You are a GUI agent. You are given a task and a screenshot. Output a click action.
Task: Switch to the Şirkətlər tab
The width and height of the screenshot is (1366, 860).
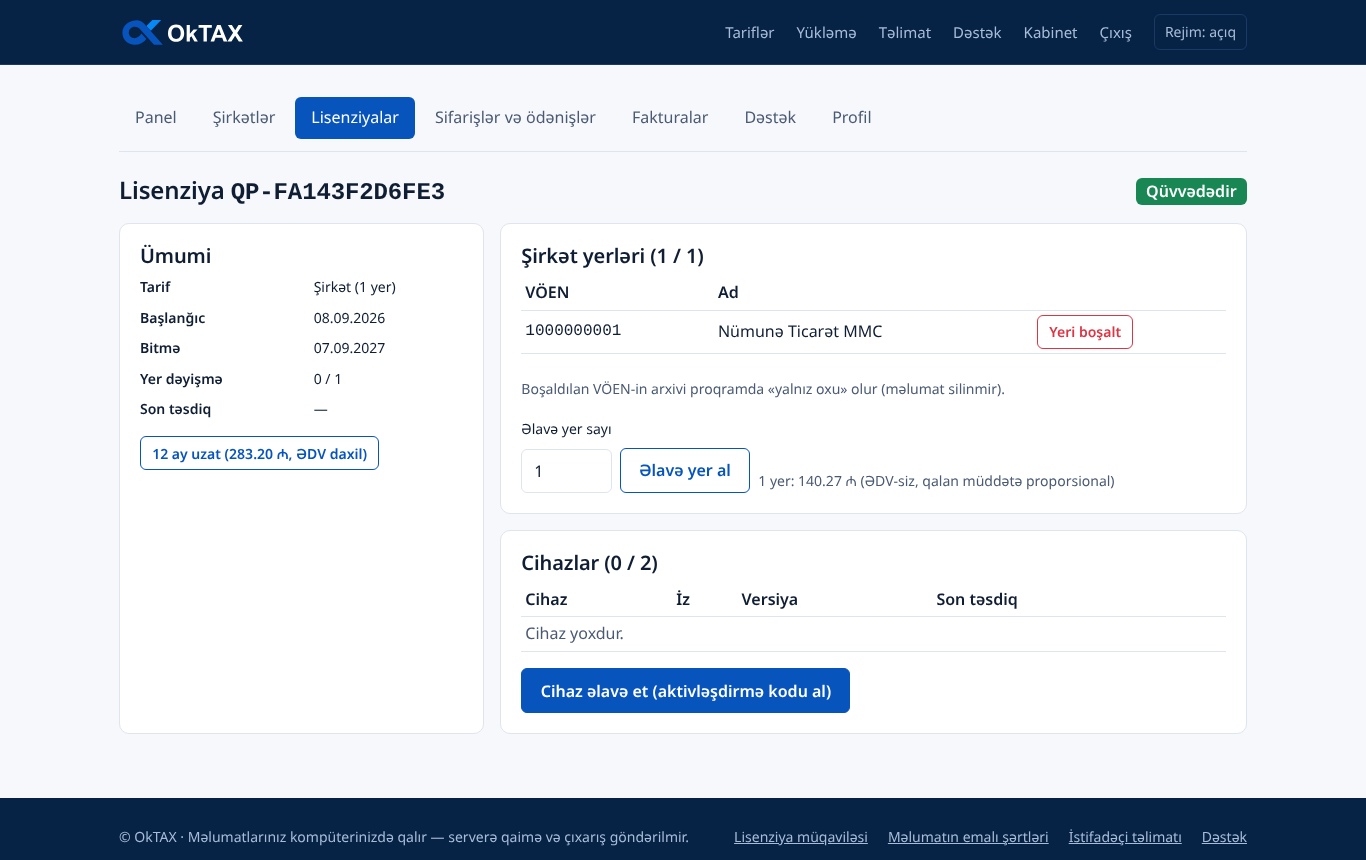click(x=244, y=118)
